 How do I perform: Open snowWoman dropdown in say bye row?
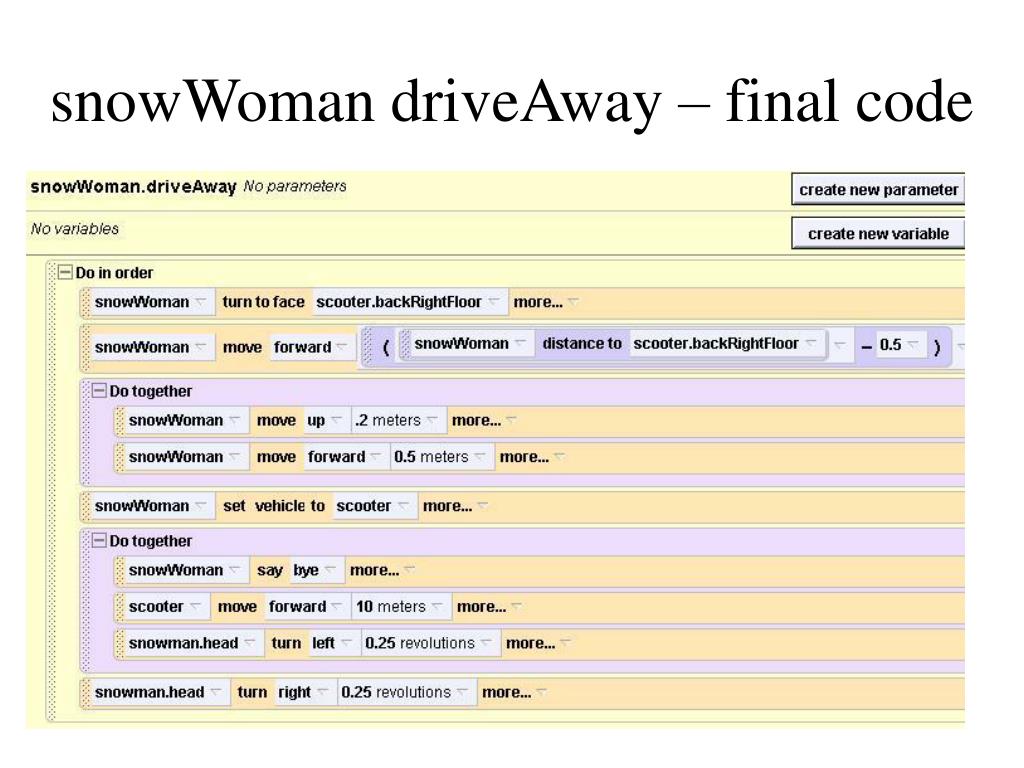coord(185,569)
